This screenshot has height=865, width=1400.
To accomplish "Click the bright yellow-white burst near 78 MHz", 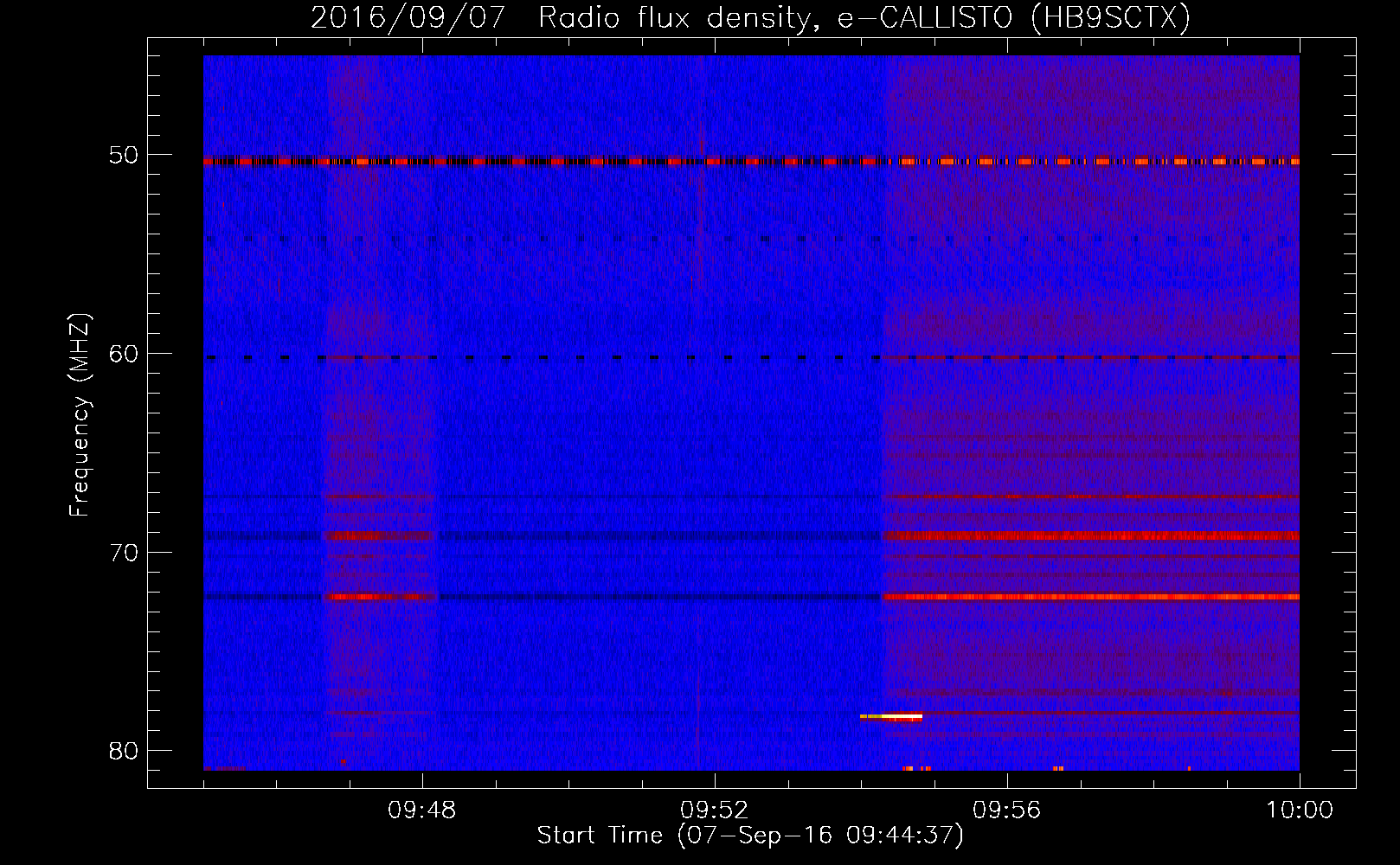I will click(x=891, y=717).
